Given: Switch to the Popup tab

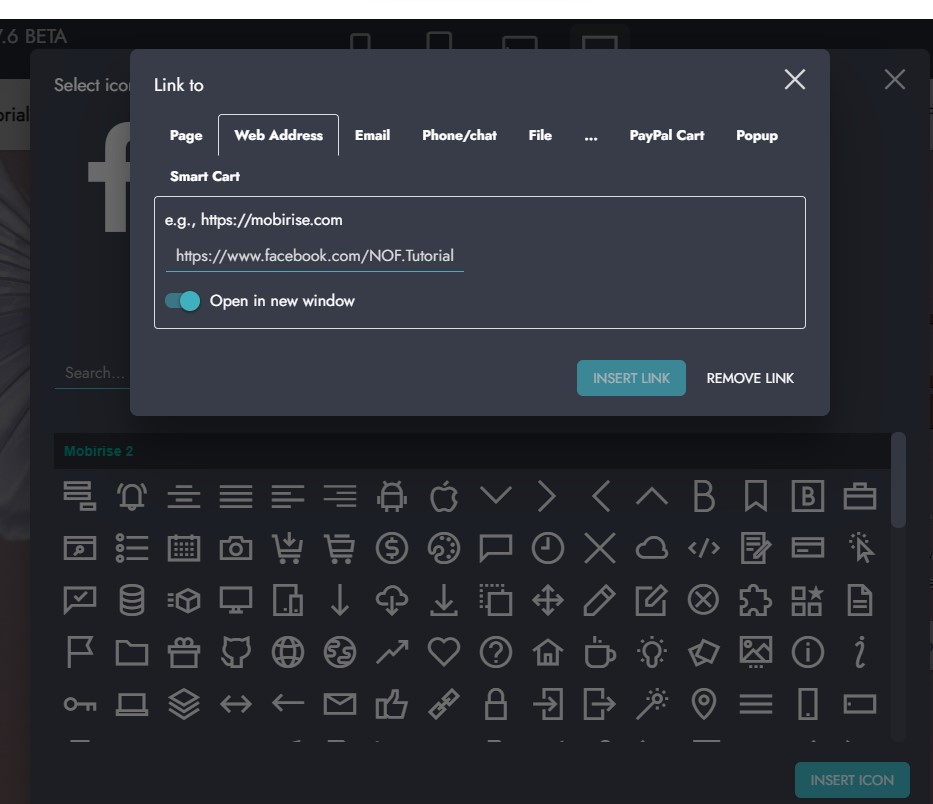Looking at the screenshot, I should (x=757, y=136).
